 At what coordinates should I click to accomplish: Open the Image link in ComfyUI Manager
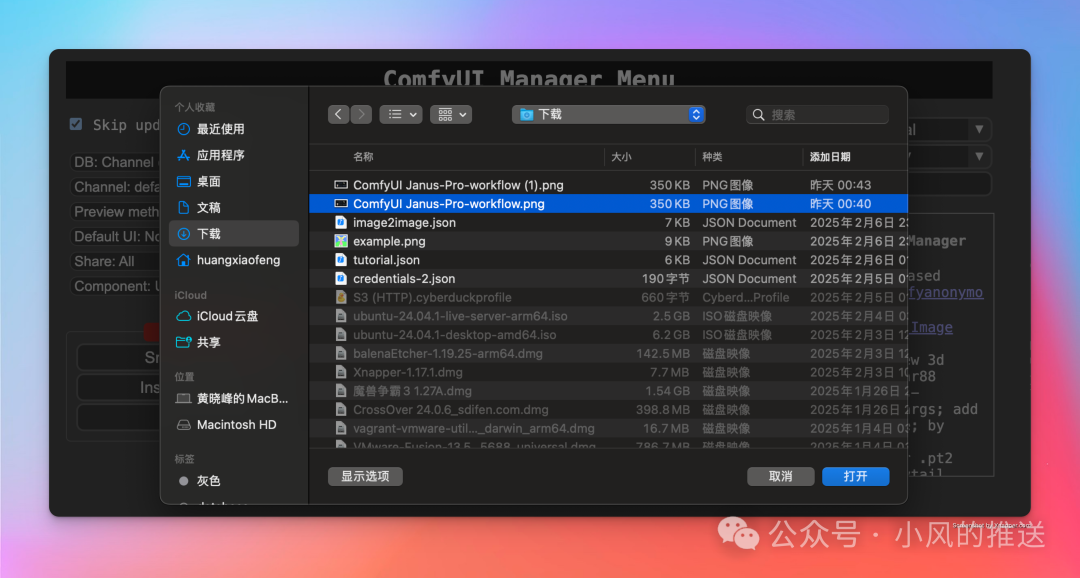coord(931,327)
